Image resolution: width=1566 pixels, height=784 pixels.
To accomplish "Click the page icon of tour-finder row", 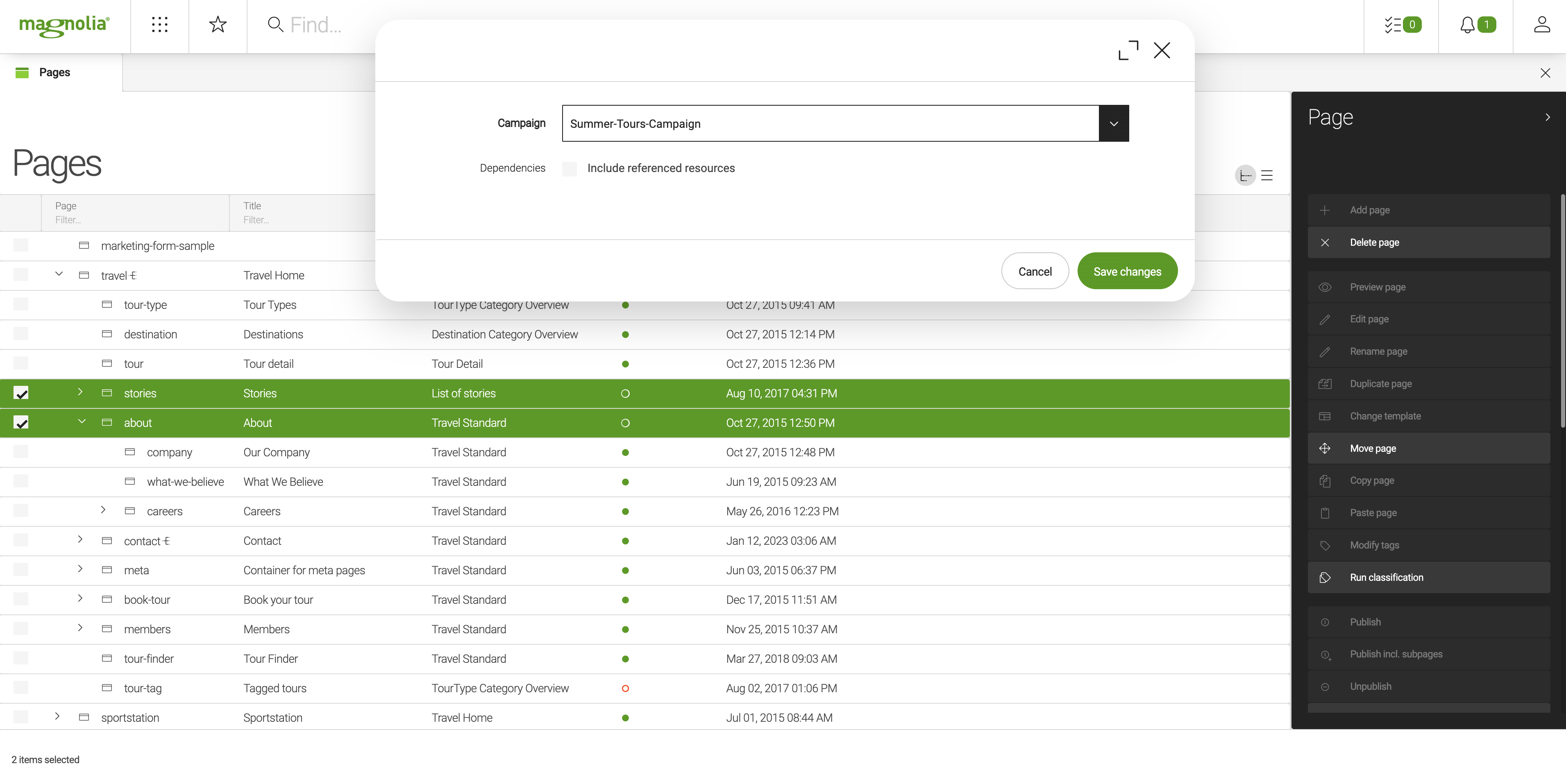I will (107, 658).
